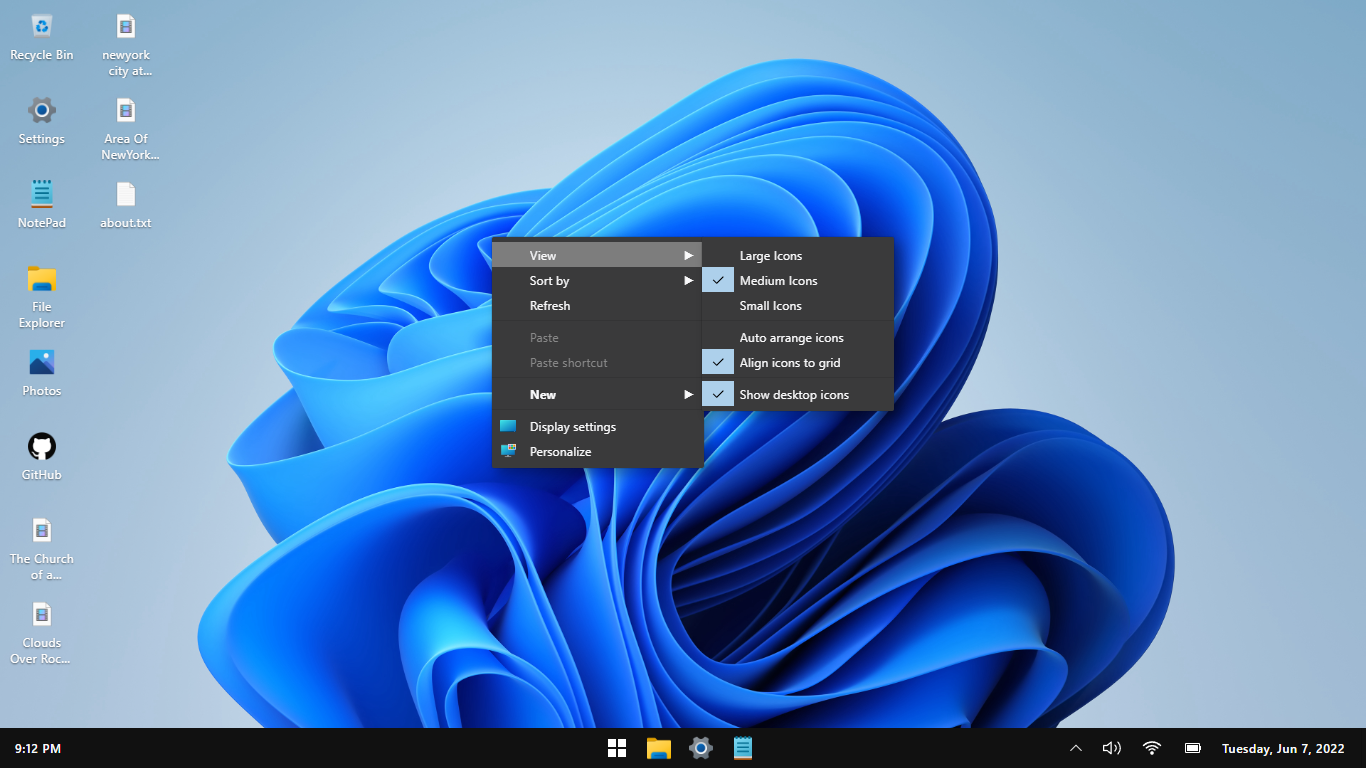Open the Start menu Windows logo
Screen dimensions: 1366x768
point(617,748)
